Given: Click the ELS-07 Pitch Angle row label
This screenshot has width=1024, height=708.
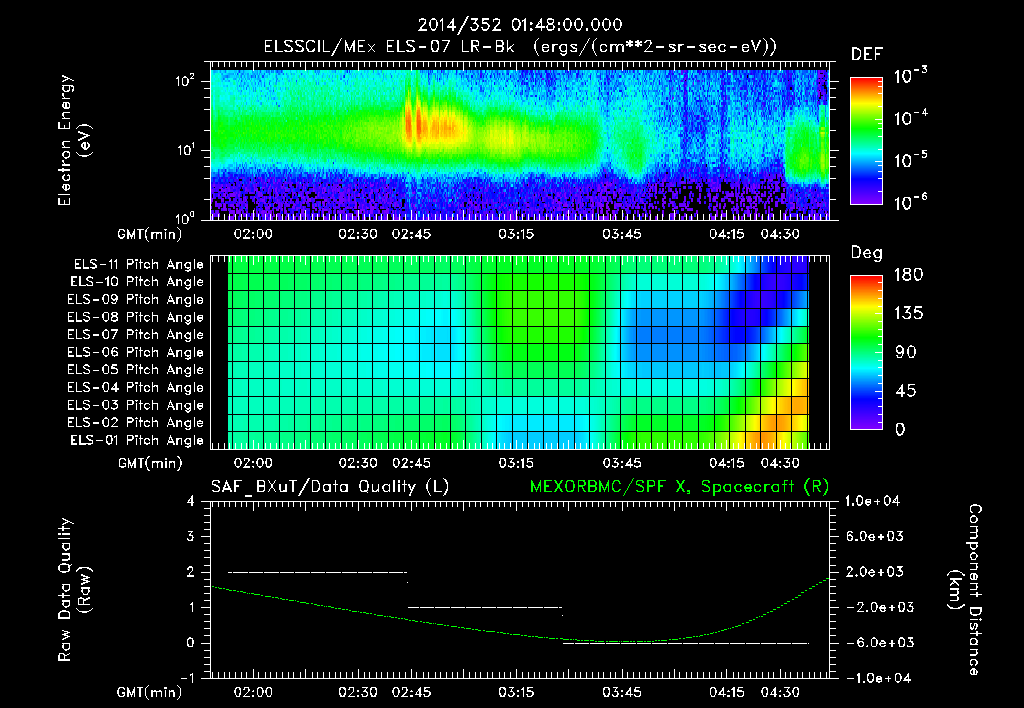Looking at the screenshot, I should [x=135, y=335].
